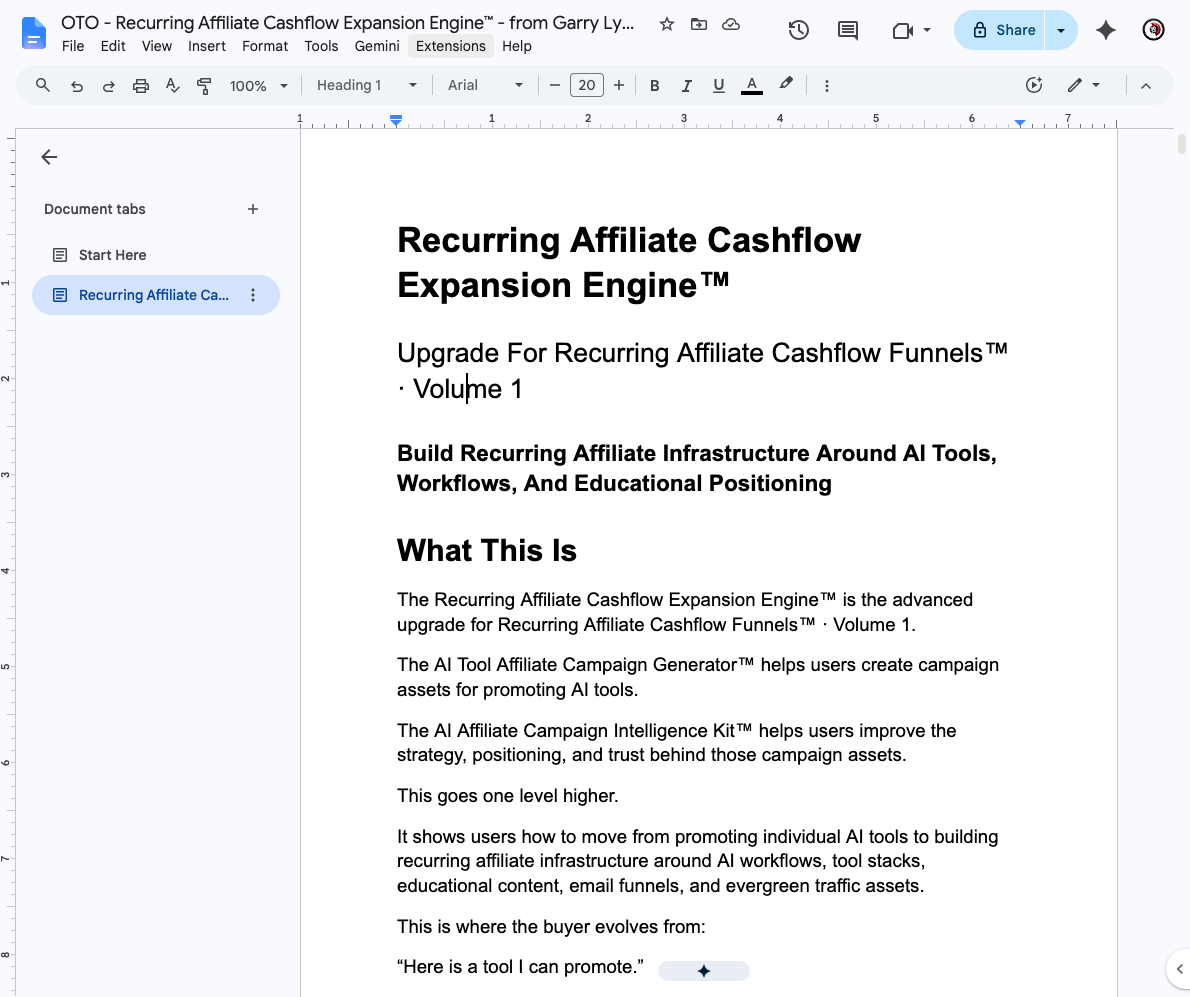Open the comments panel icon
1190x997 pixels.
[848, 30]
